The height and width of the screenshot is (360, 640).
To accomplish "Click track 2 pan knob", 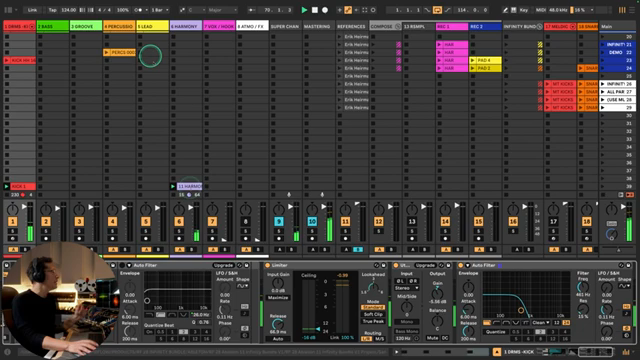I will (x=46, y=210).
